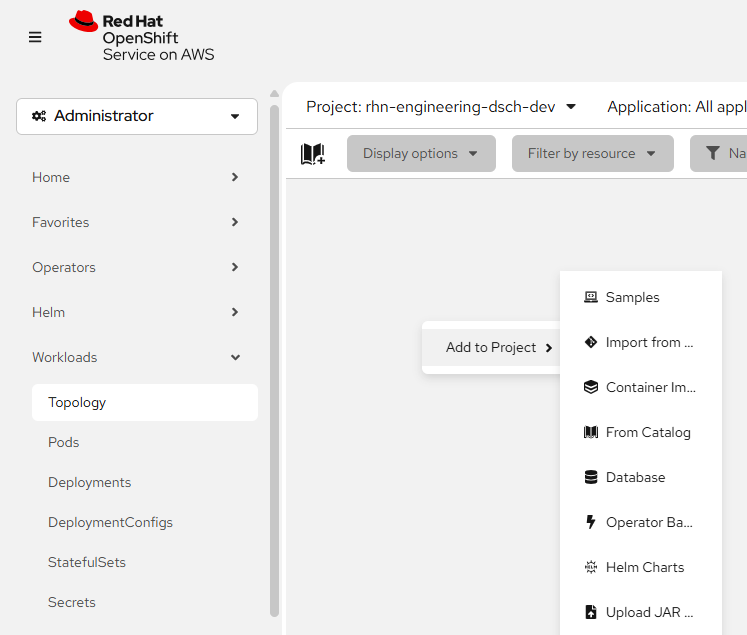
Task: Open the Administrator perspective switcher
Action: point(137,116)
